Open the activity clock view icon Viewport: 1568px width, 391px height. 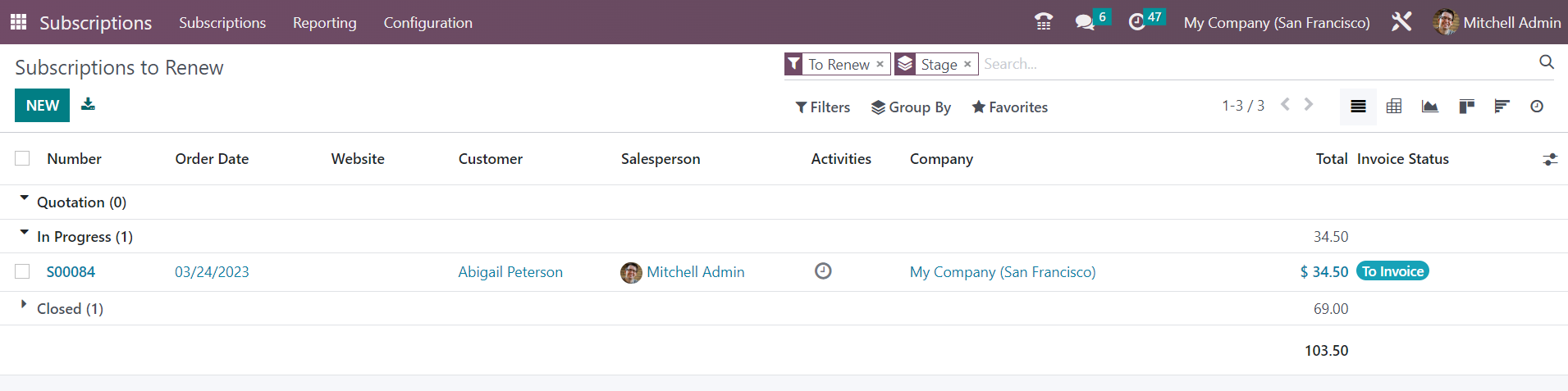tap(1537, 107)
